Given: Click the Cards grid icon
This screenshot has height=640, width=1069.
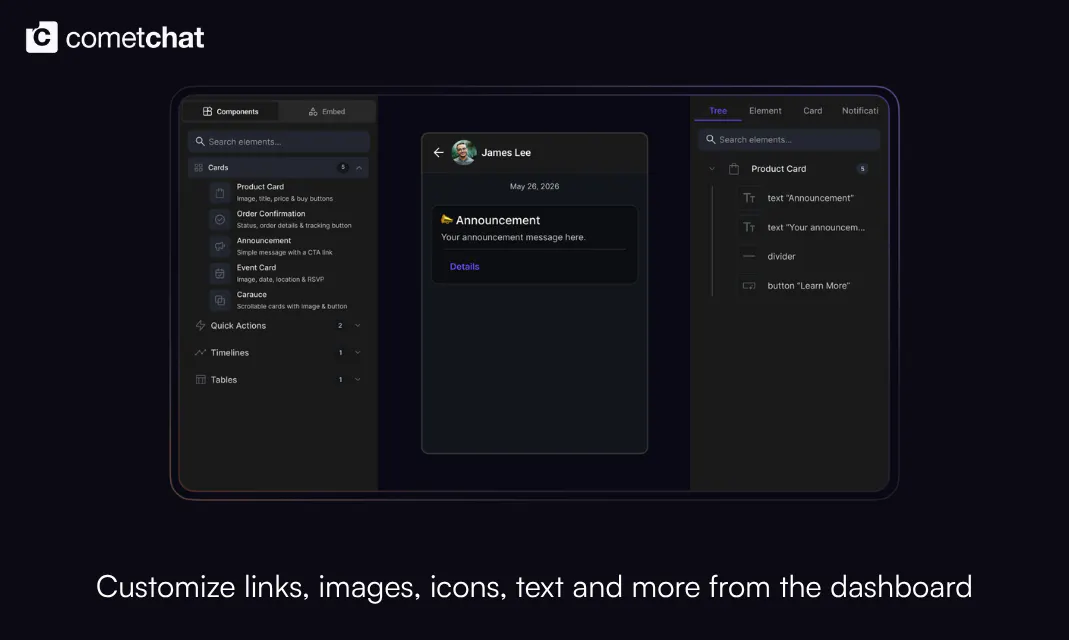Looking at the screenshot, I should 198,168.
